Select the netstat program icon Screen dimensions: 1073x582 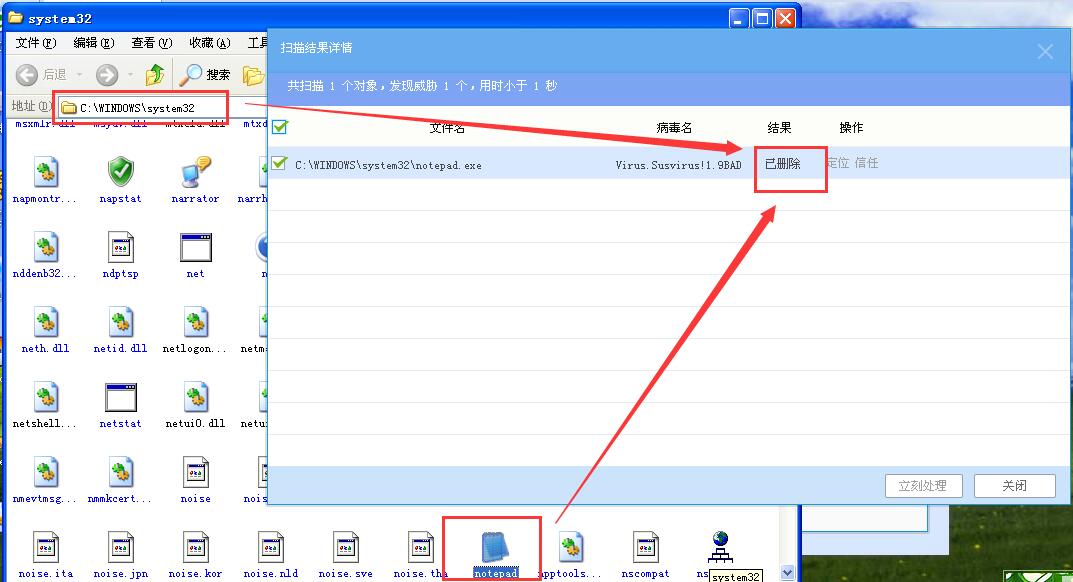click(x=120, y=397)
